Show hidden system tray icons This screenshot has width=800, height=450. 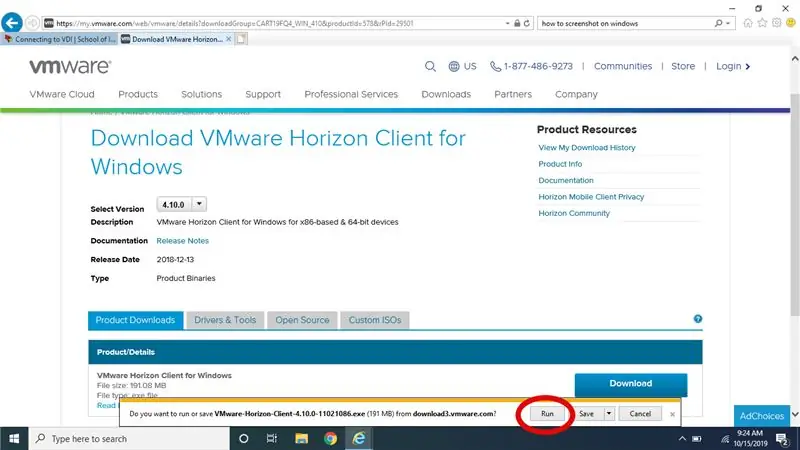[x=682, y=438]
